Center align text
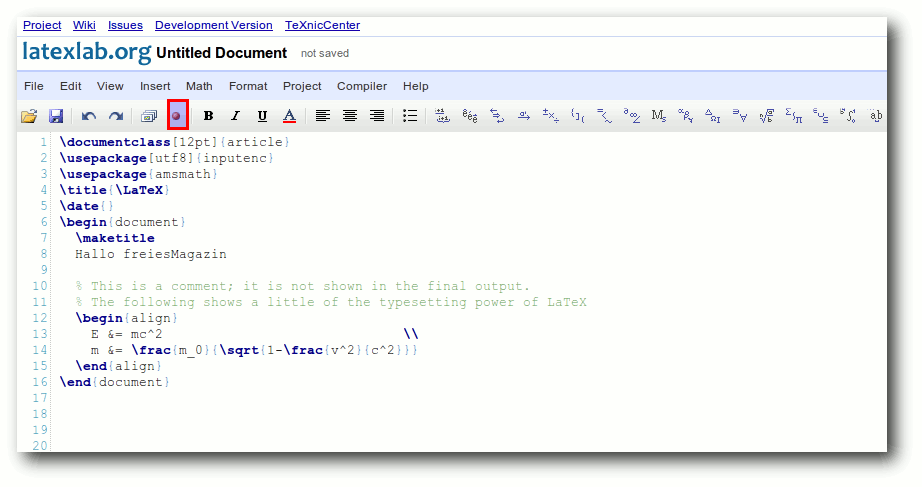922x487 pixels. coord(350,116)
